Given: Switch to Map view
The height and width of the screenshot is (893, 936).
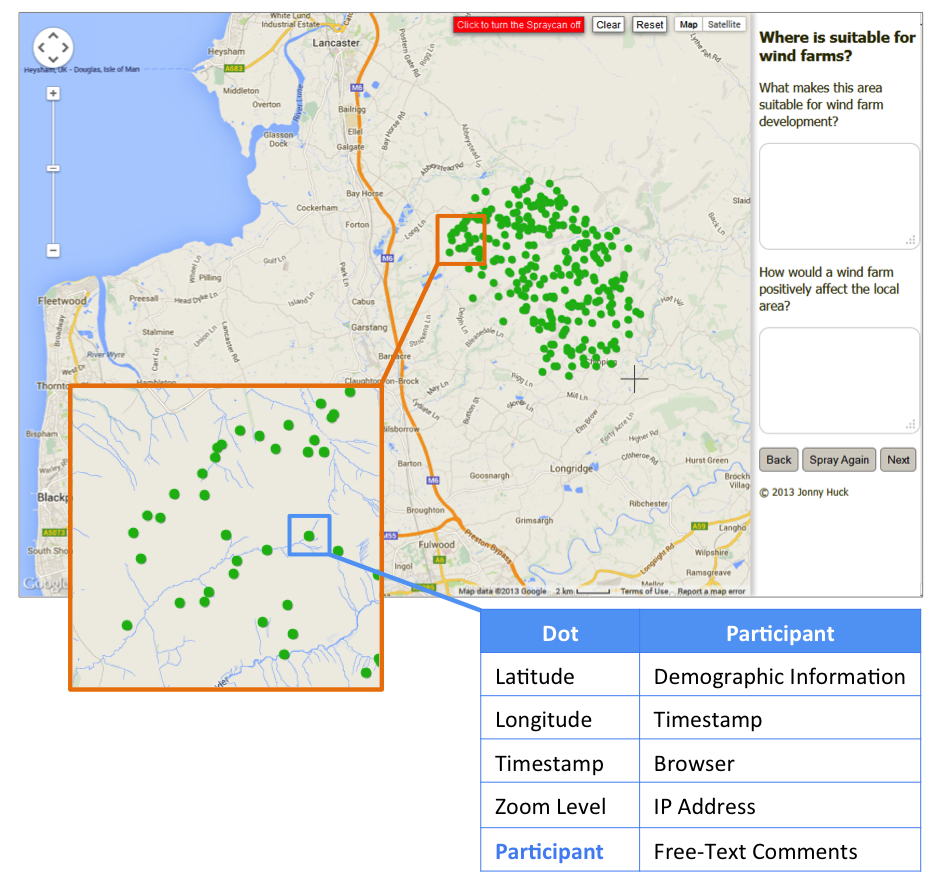Looking at the screenshot, I should pos(688,24).
